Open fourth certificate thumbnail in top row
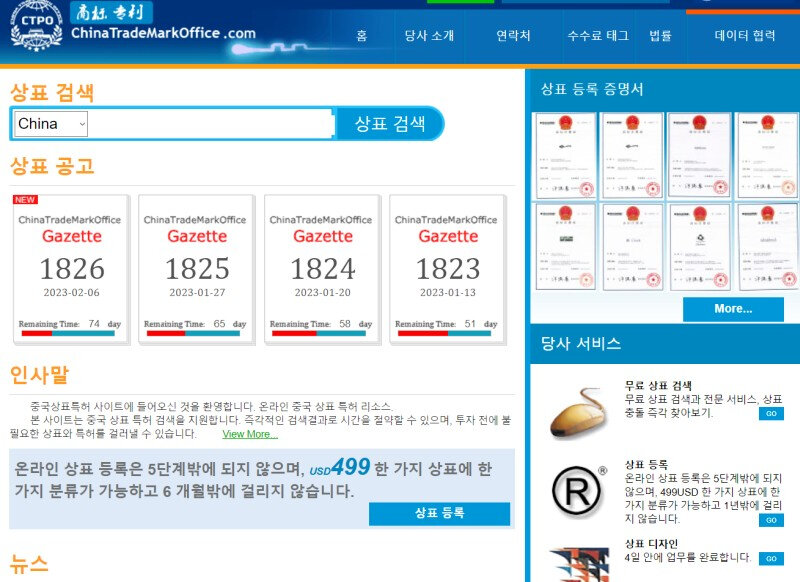 [767, 155]
